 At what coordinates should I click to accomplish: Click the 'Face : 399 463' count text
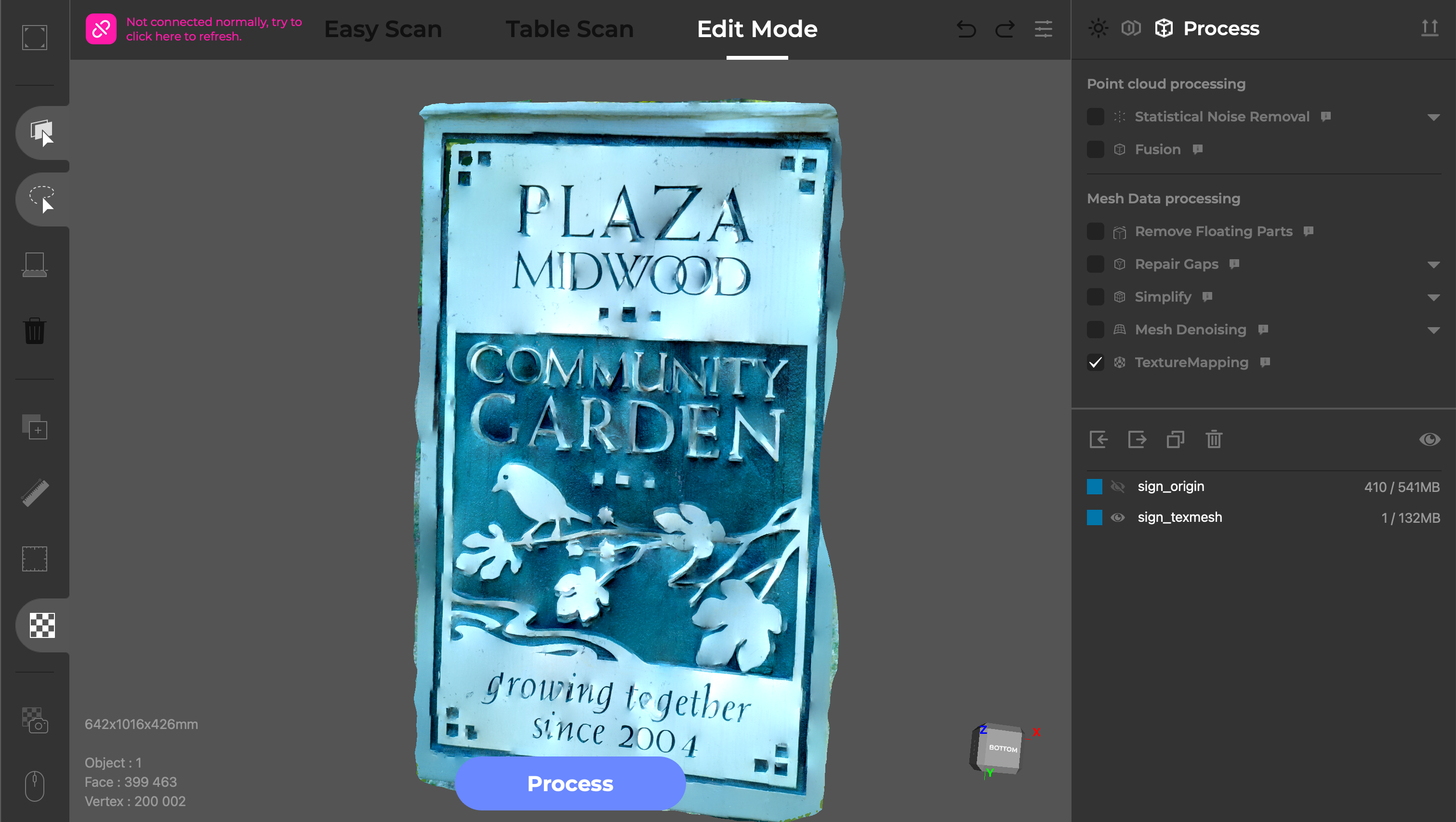131,782
